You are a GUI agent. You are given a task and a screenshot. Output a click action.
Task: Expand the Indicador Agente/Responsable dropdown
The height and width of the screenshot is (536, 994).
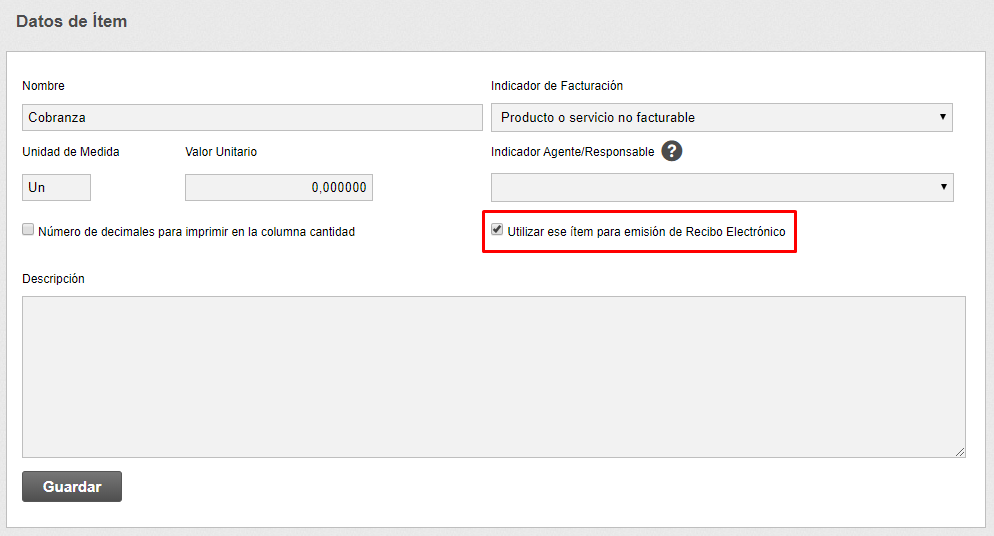coord(721,187)
